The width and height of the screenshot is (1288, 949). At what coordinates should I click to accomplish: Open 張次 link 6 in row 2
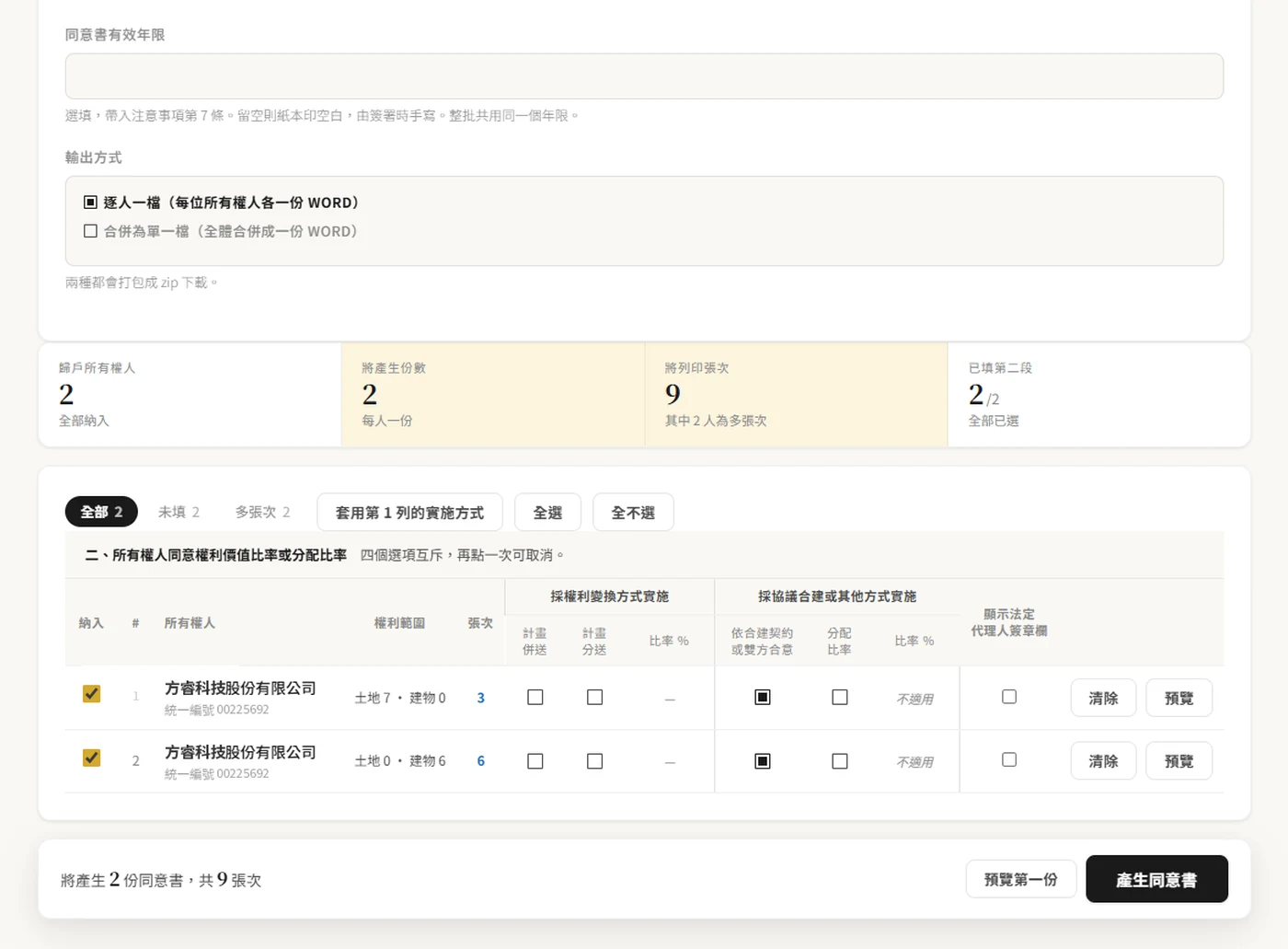coord(480,761)
